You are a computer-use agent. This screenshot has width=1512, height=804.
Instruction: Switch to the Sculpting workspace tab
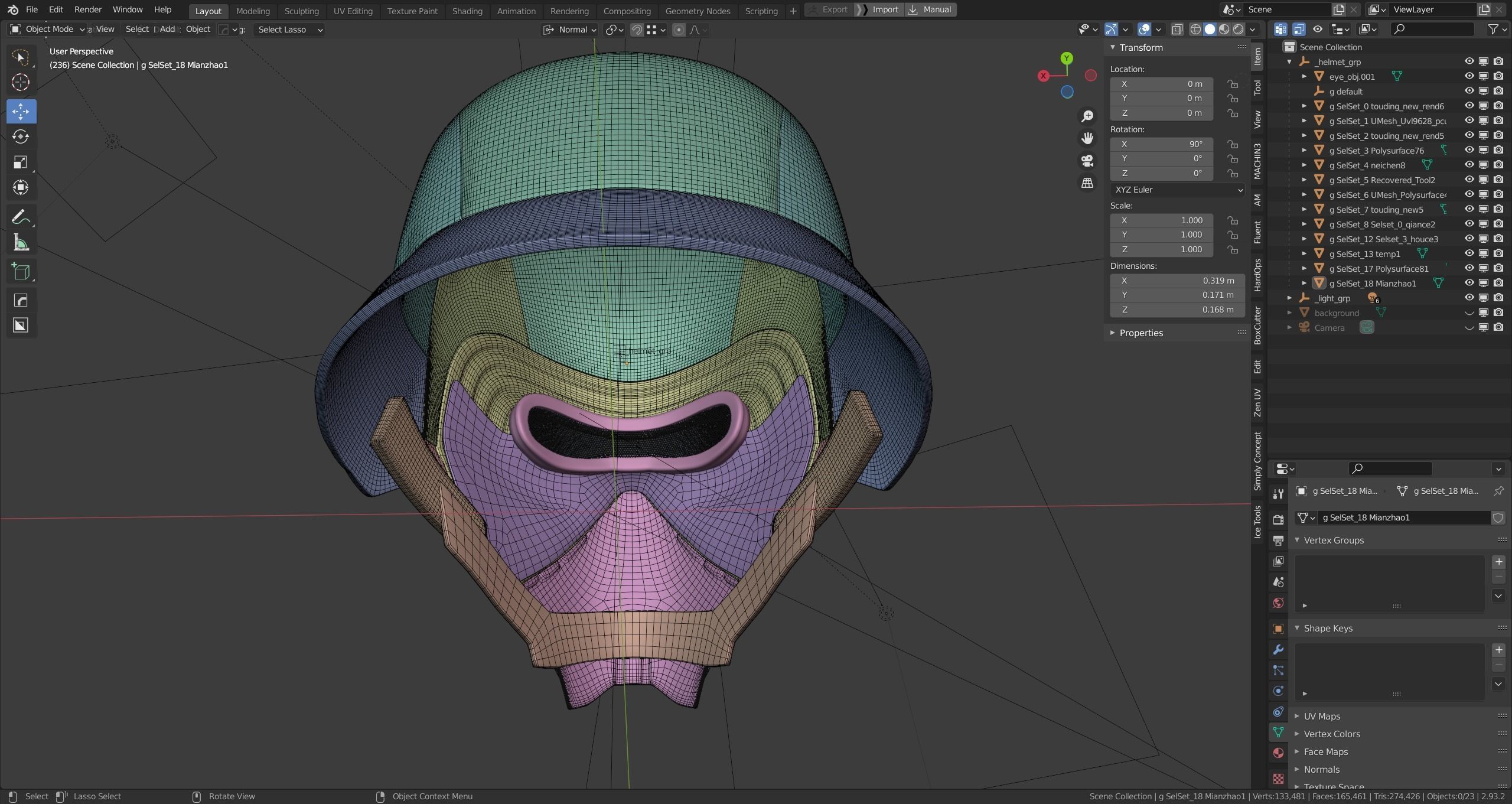click(x=301, y=11)
